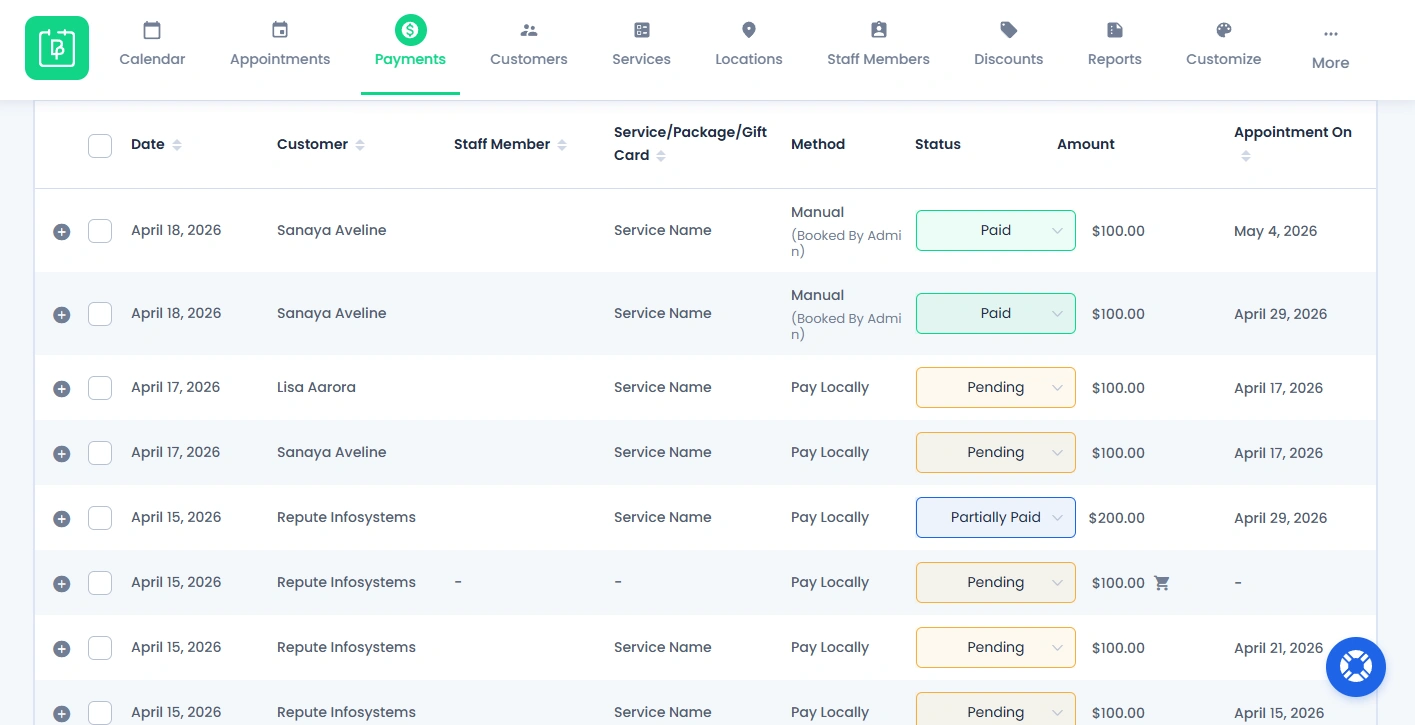This screenshot has width=1415, height=725.
Task: Open Pending dropdown for April 15 appointment
Action: click(996, 709)
